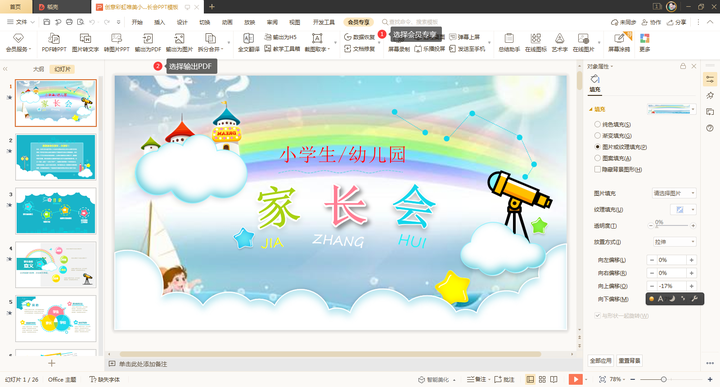The width and height of the screenshot is (720, 387).
Task: Start slideshow with orange play button
Action: tap(575, 379)
